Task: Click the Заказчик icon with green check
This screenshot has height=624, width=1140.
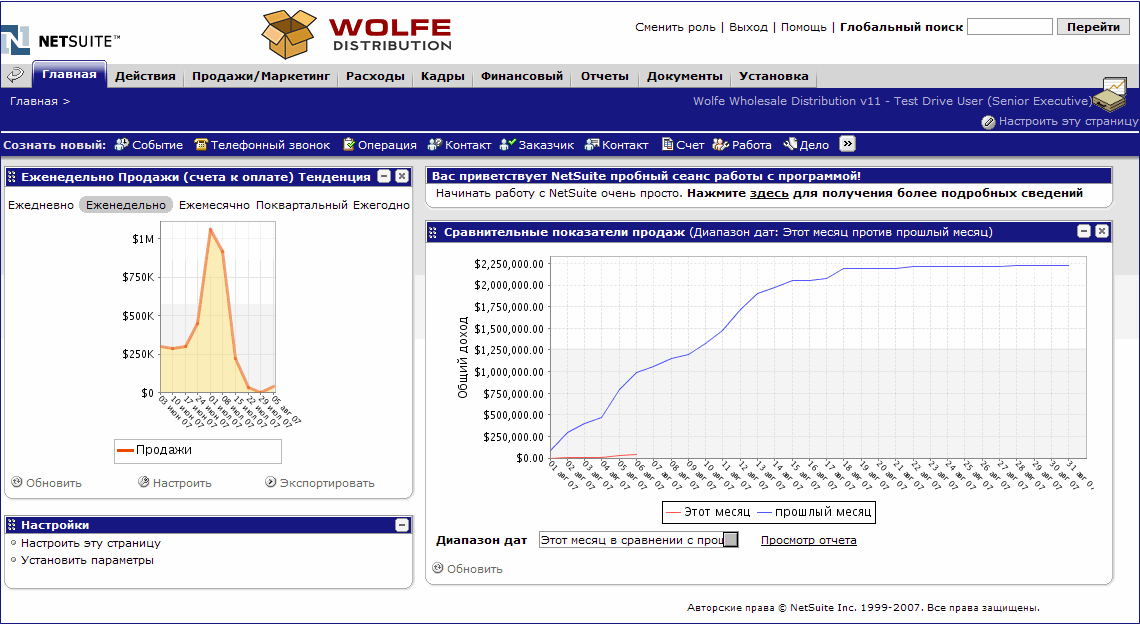Action: [507, 145]
